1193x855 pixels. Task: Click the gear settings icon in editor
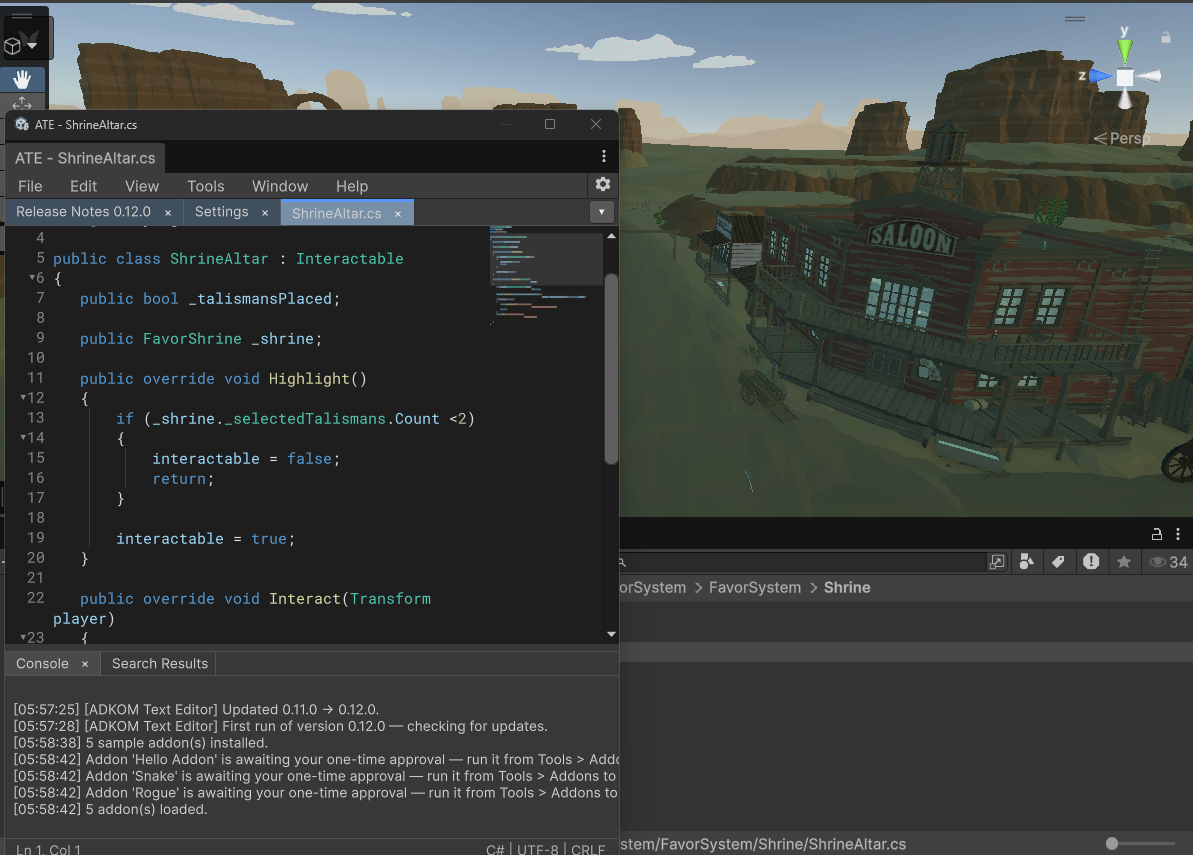pyautogui.click(x=603, y=185)
